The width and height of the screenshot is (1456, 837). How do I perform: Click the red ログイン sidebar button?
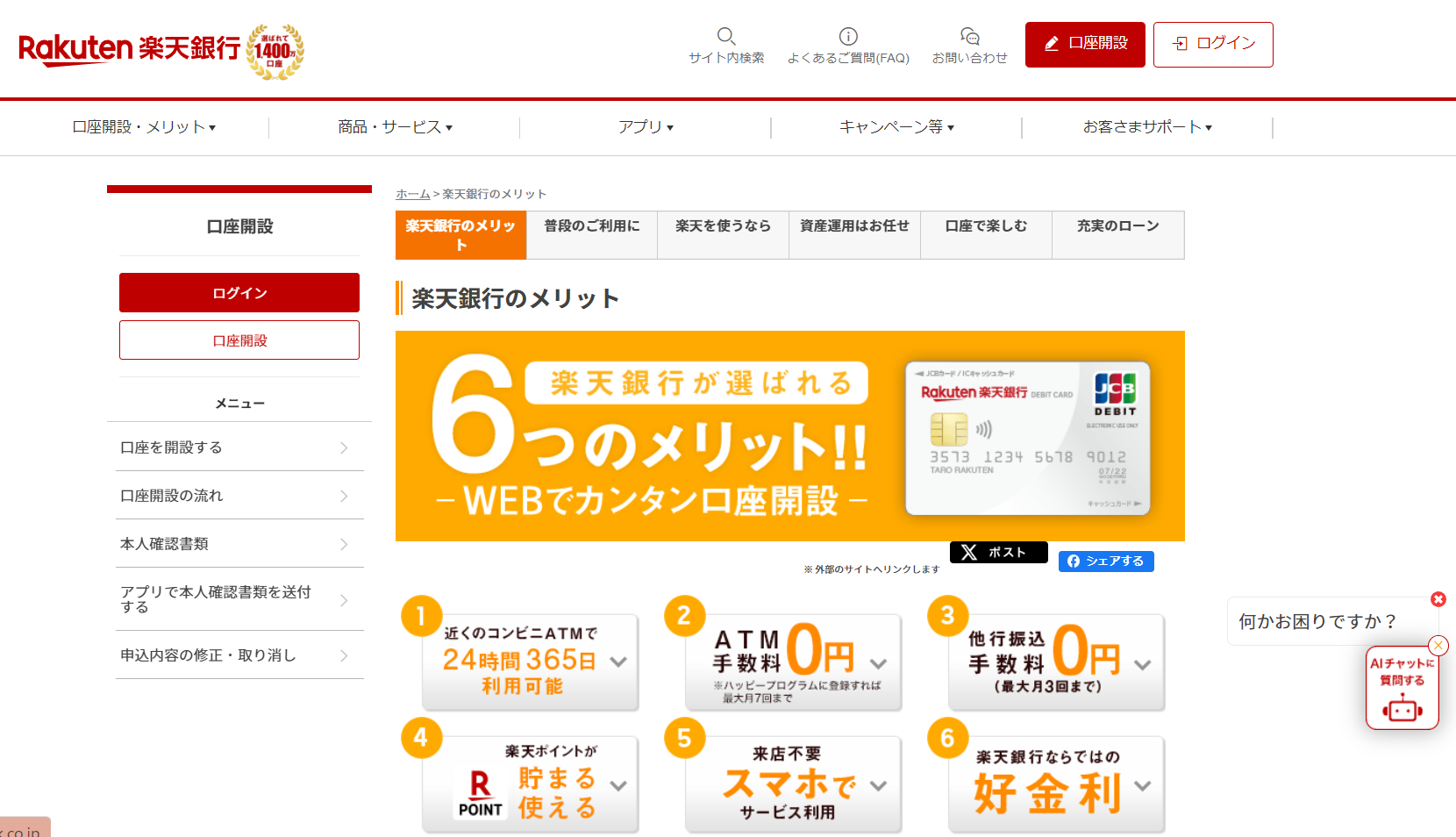point(239,293)
